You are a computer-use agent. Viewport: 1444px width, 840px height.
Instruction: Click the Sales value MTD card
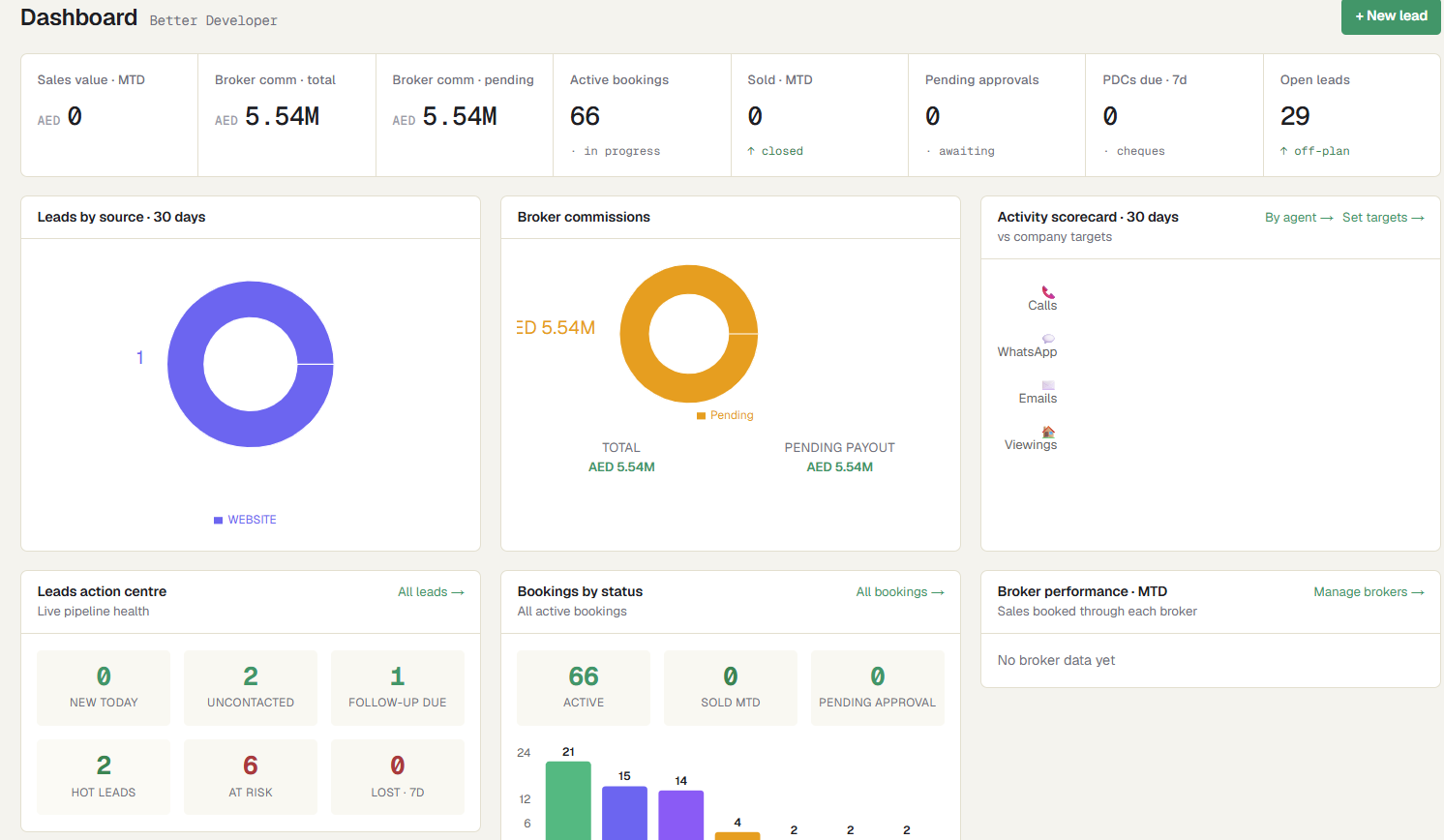109,115
